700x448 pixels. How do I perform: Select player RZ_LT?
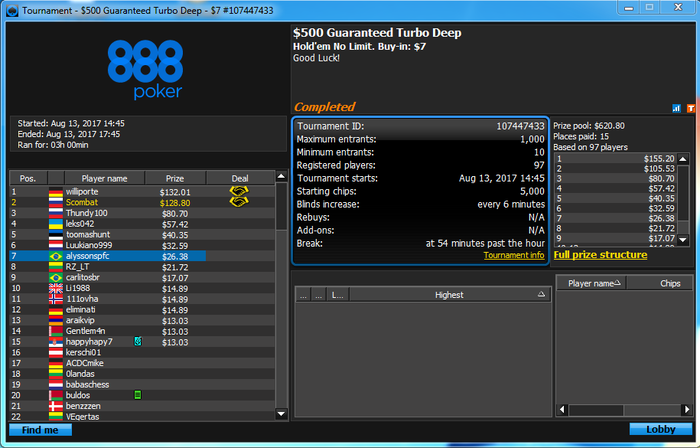click(x=142, y=267)
